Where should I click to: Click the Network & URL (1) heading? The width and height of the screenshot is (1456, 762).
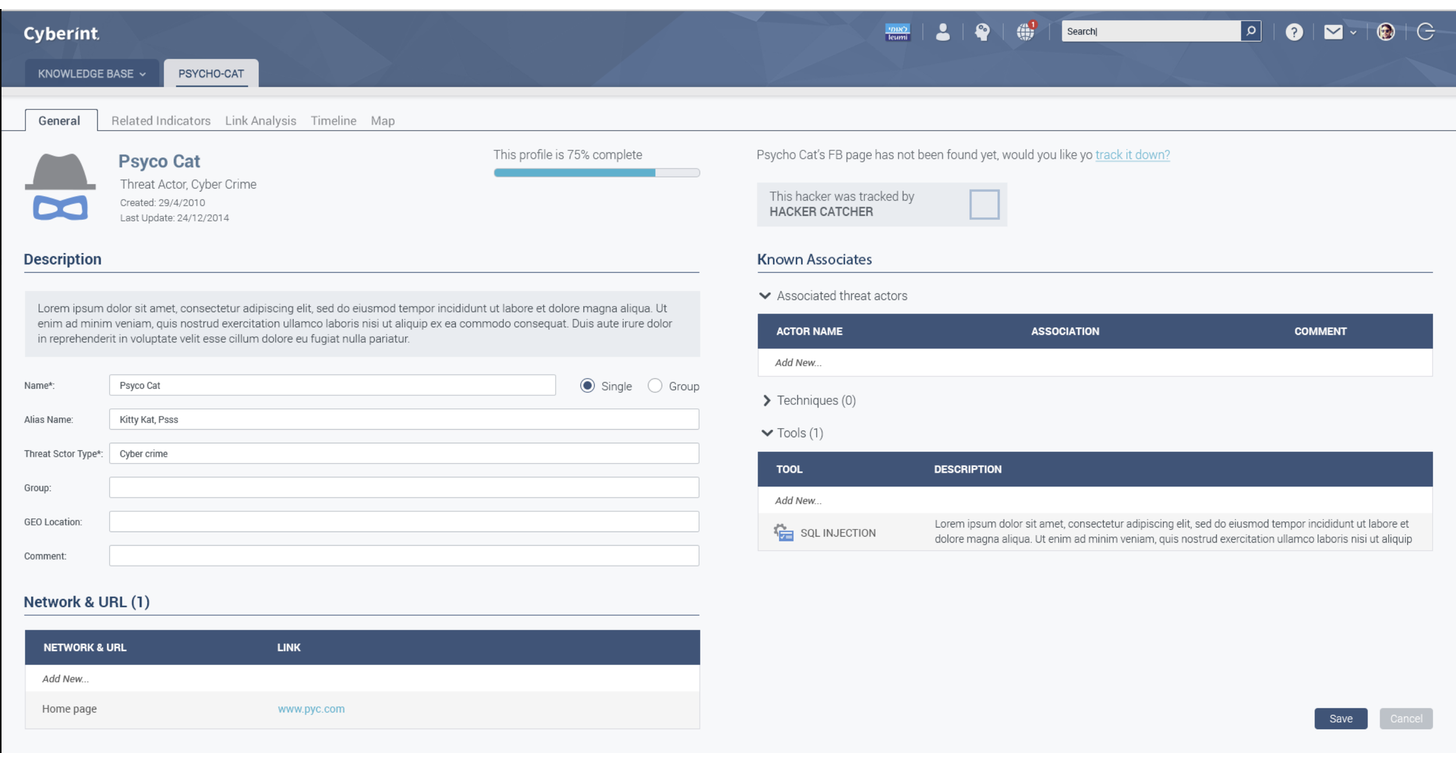pos(87,602)
